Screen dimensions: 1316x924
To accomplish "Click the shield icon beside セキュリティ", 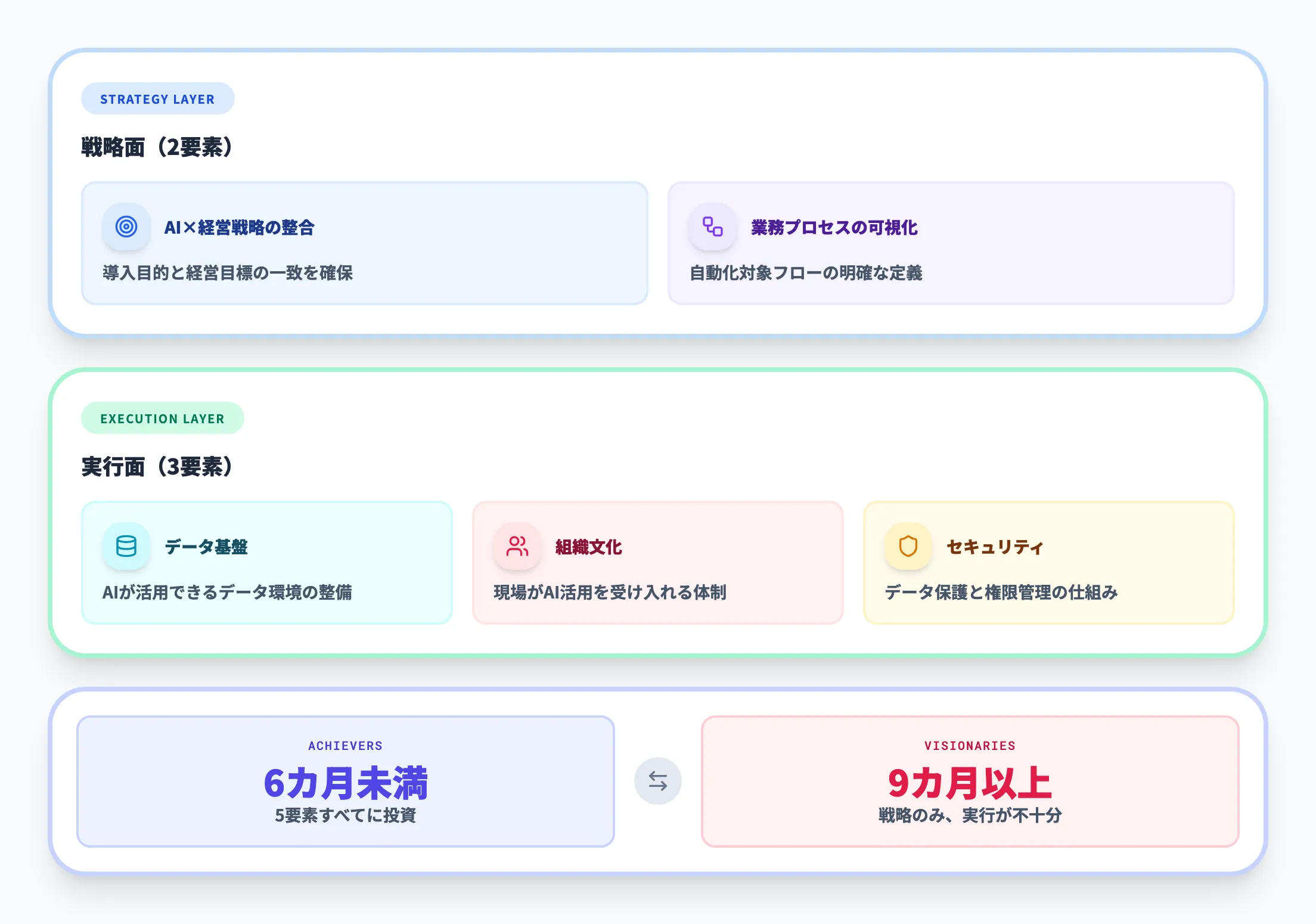I will click(908, 546).
